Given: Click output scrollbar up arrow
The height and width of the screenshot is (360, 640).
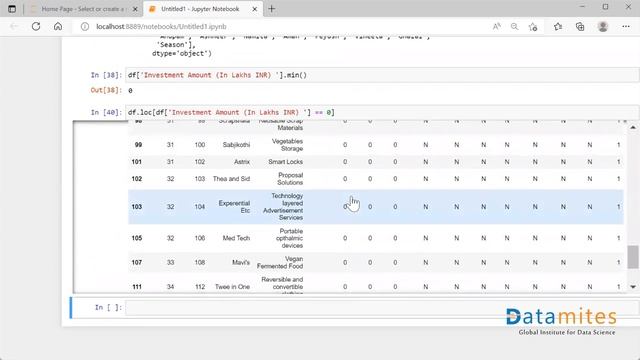Looking at the screenshot, I should 633,128.
